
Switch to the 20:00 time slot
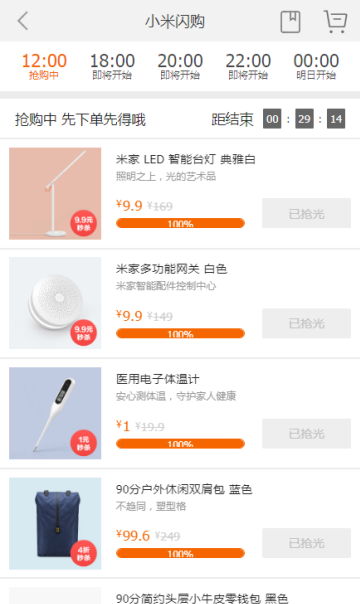pos(180,66)
